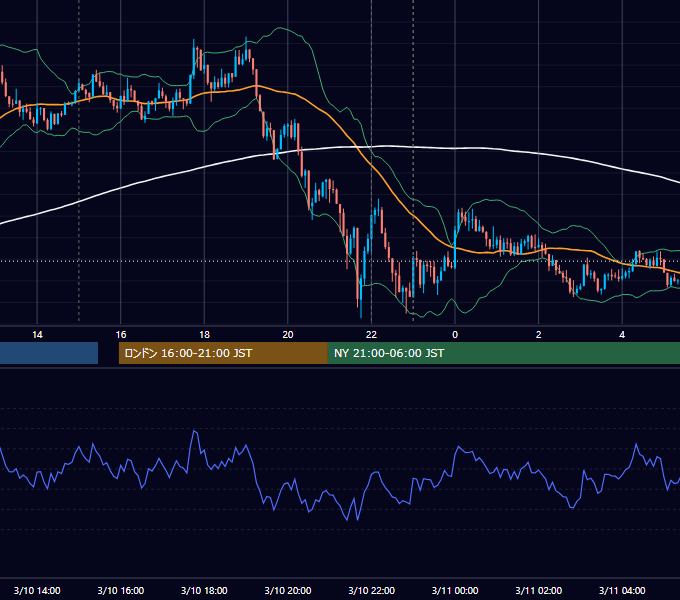Click the 3/11 00:00 time label
This screenshot has width=680, height=600.
(455, 590)
